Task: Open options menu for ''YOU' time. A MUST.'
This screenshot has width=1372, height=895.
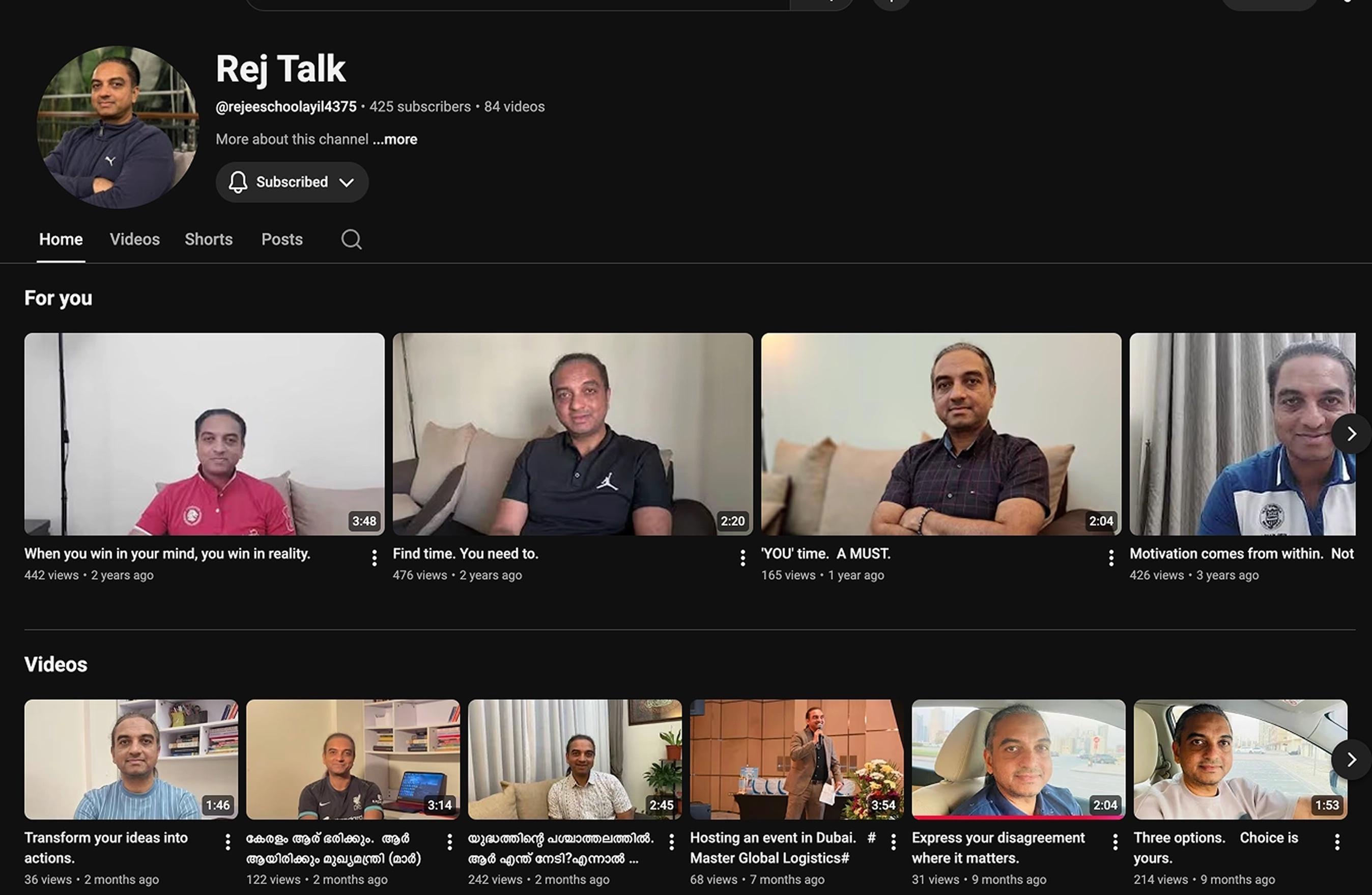Action: tap(1111, 557)
